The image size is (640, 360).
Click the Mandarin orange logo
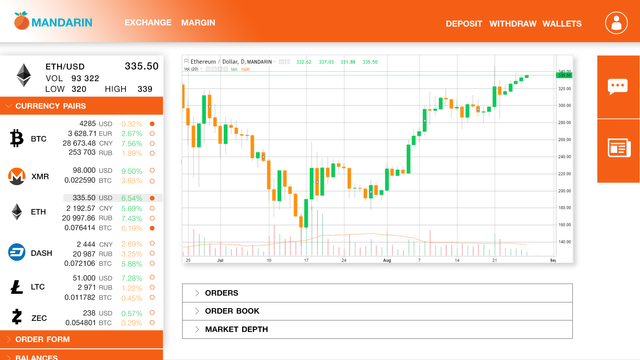coord(21,21)
